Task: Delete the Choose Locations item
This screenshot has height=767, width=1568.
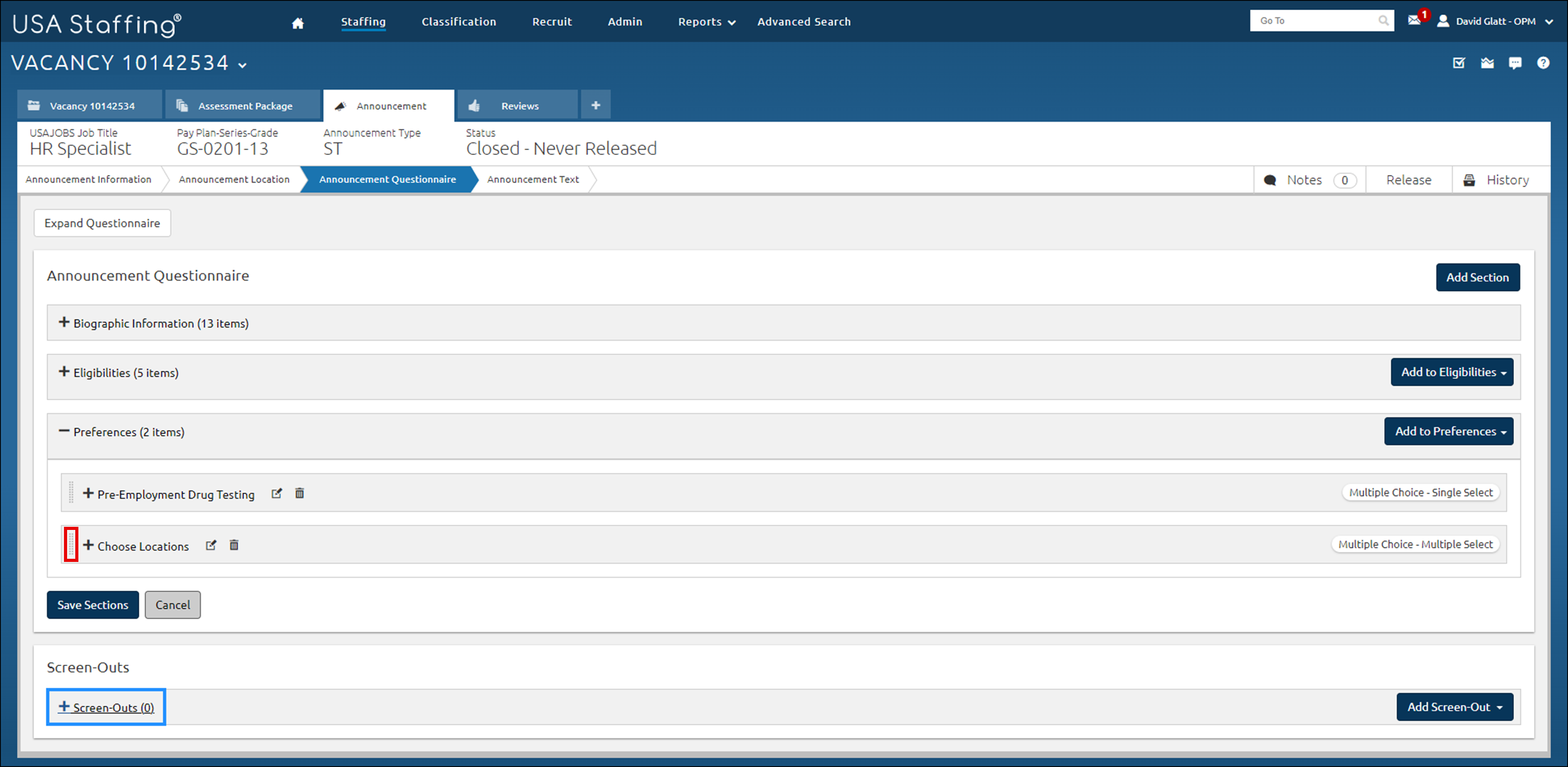Action: pos(234,545)
